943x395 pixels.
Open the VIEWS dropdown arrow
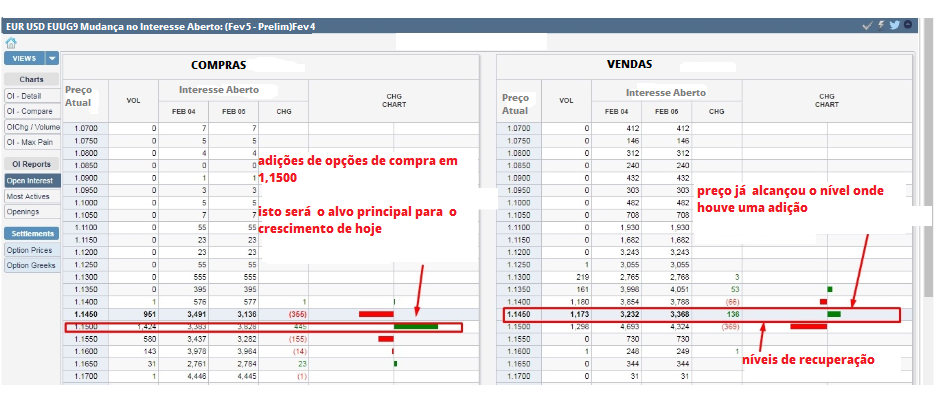point(52,58)
